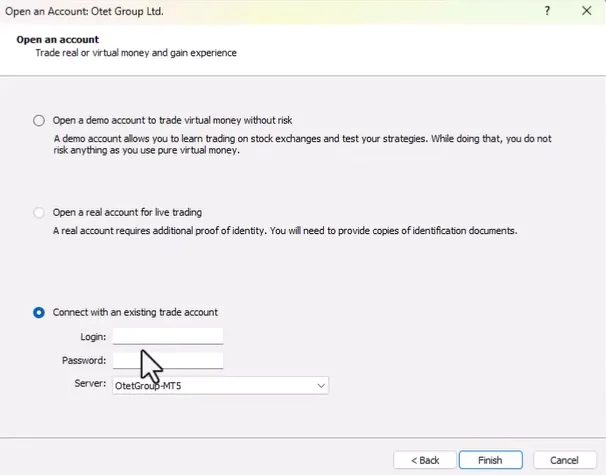Click the demo account description paragraph
This screenshot has width=606, height=475.
pos(300,143)
